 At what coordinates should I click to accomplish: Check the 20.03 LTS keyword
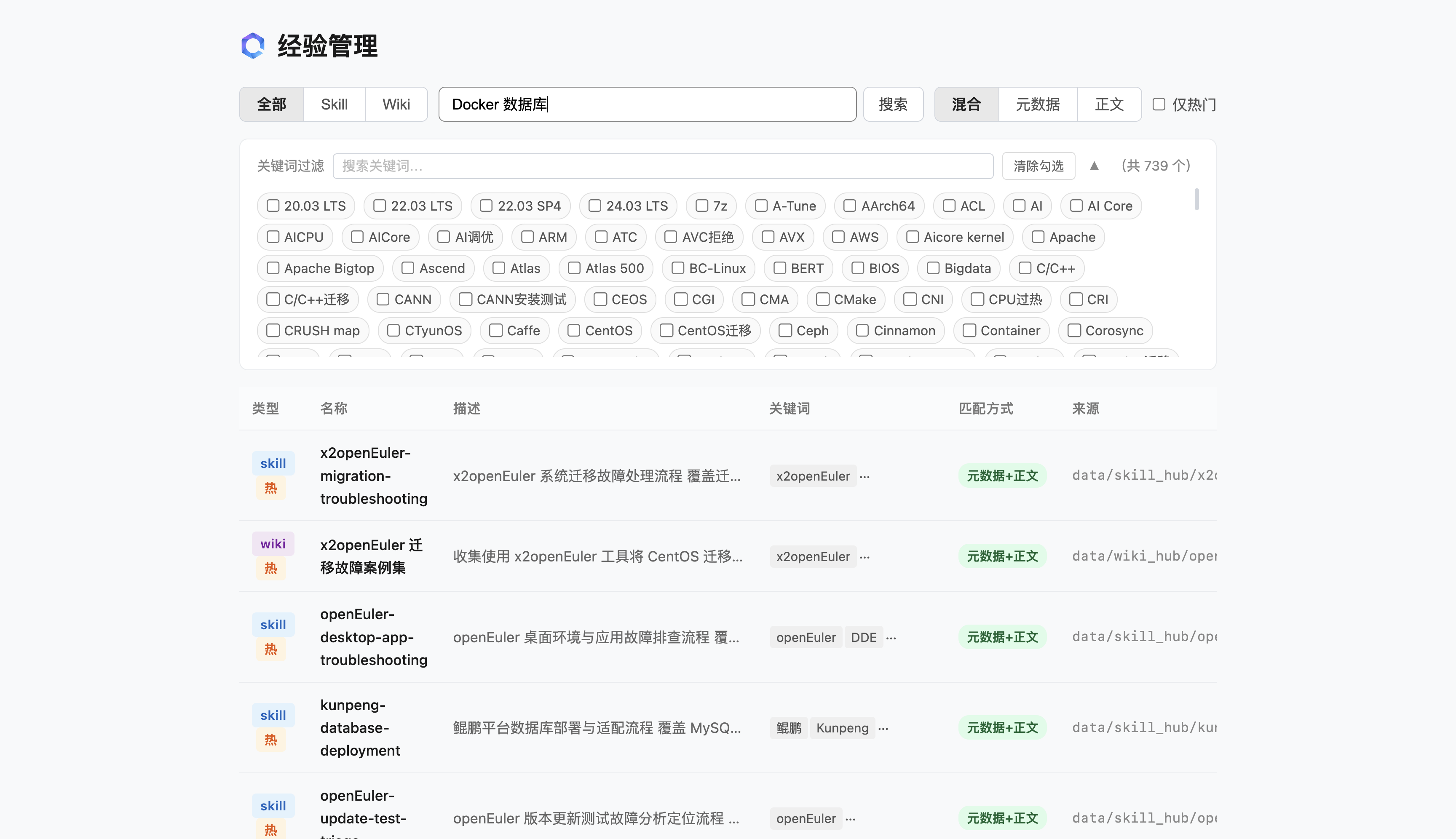(x=273, y=206)
